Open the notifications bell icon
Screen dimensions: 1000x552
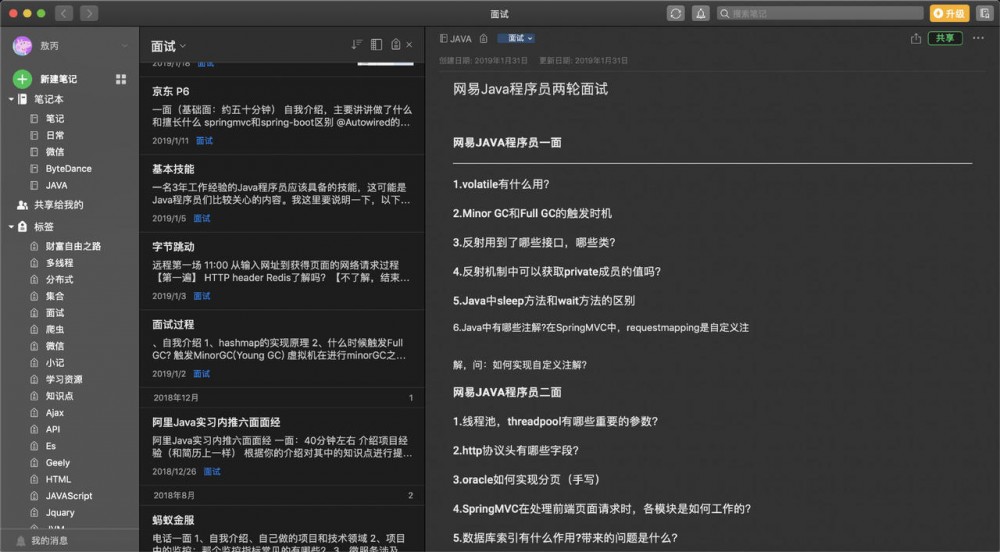pos(700,13)
